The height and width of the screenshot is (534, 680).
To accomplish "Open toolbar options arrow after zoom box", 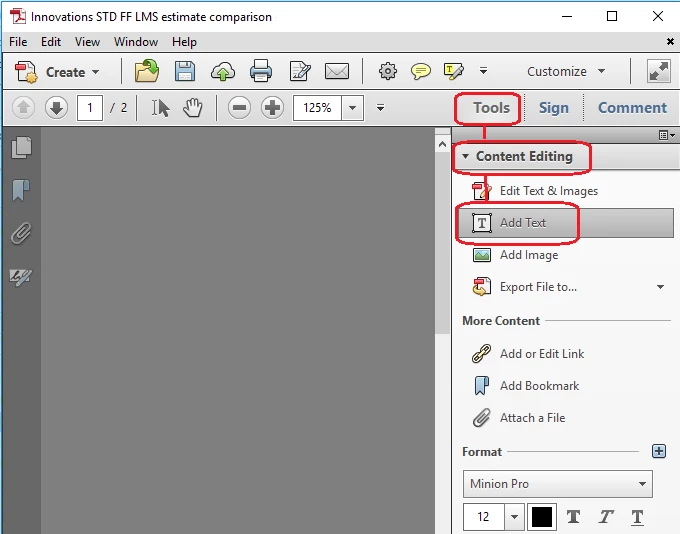I will coord(380,107).
